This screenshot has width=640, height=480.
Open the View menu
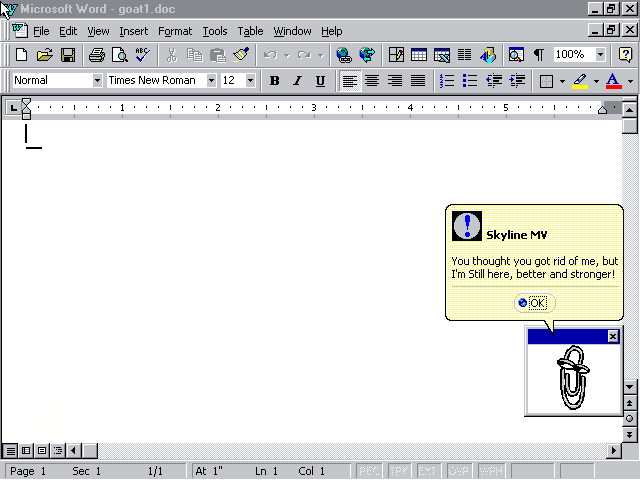(98, 31)
